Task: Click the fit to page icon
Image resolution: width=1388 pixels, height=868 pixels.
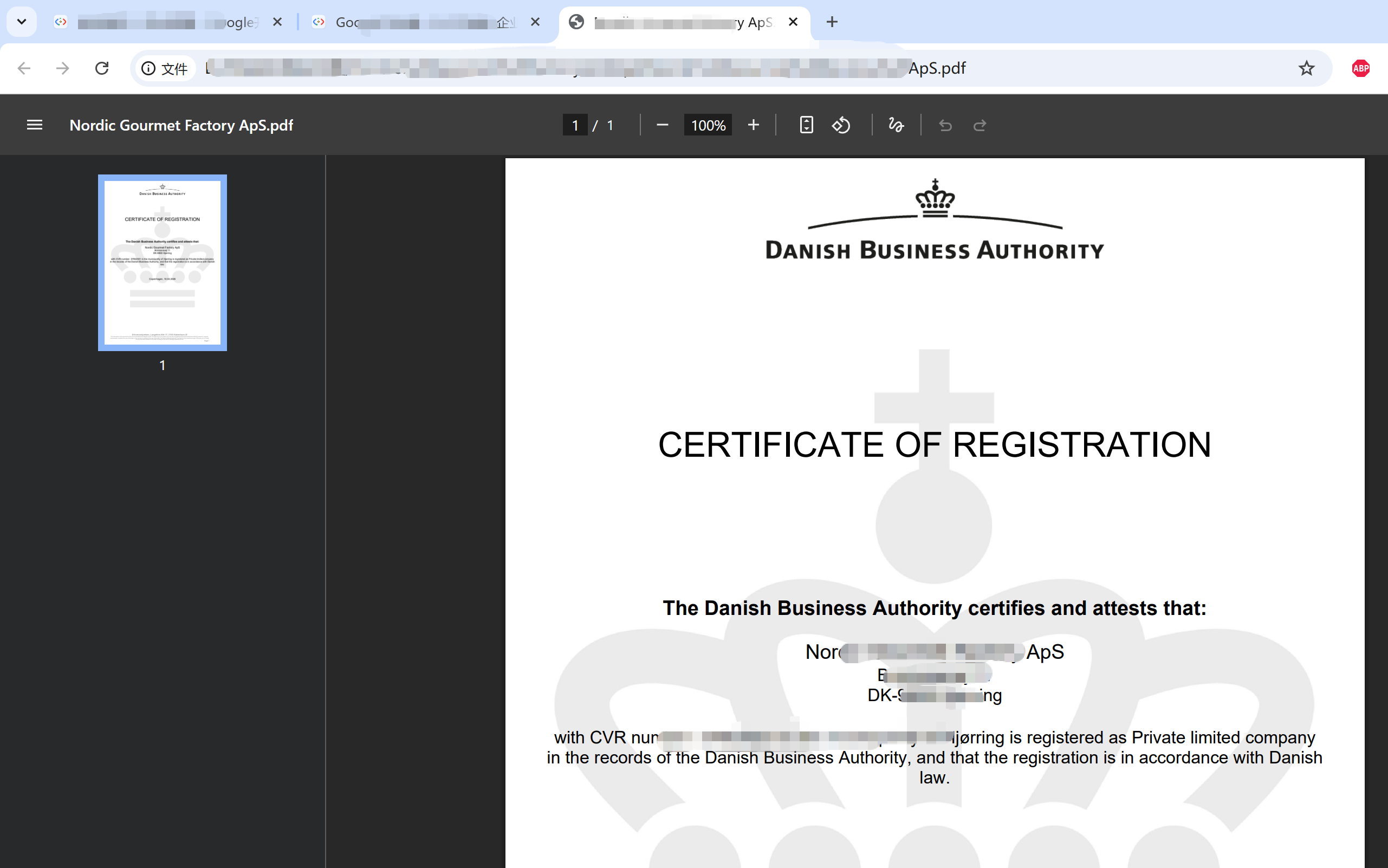Action: pos(806,125)
